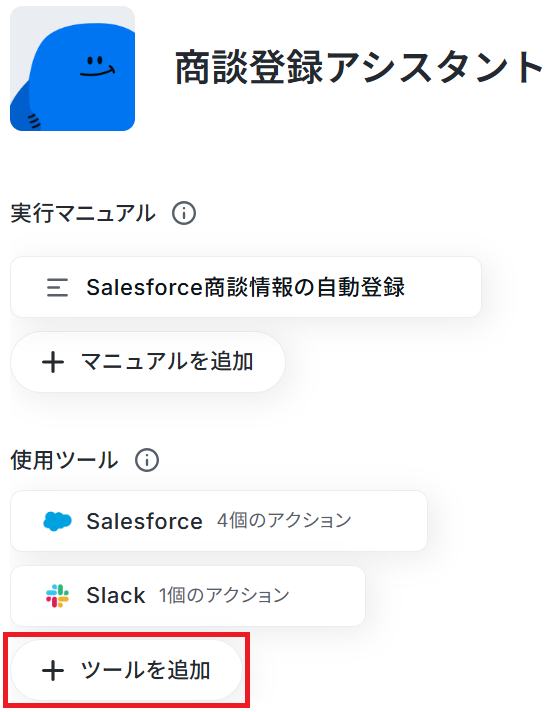
Task: Click the 商談登録アシスタント title text
Action: 359,68
